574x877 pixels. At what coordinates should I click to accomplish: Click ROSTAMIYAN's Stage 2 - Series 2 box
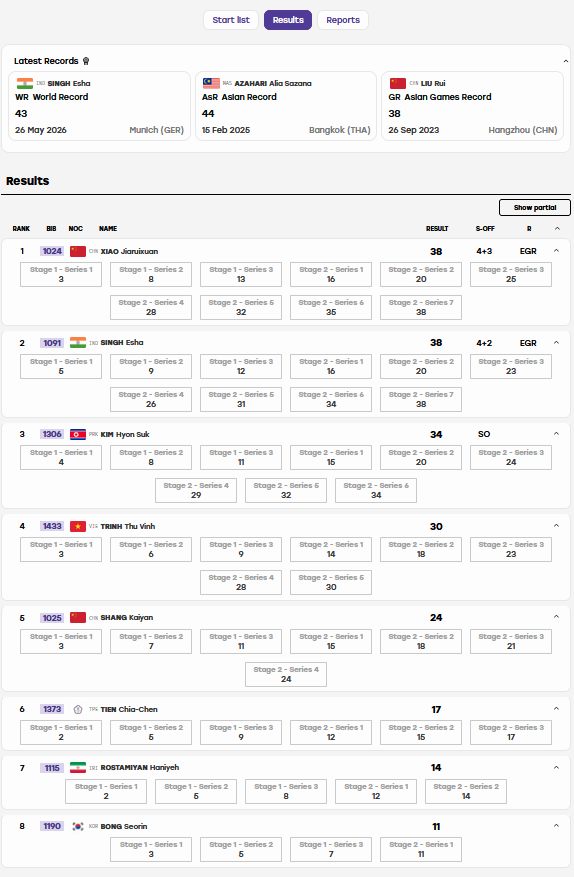pyautogui.click(x=466, y=791)
